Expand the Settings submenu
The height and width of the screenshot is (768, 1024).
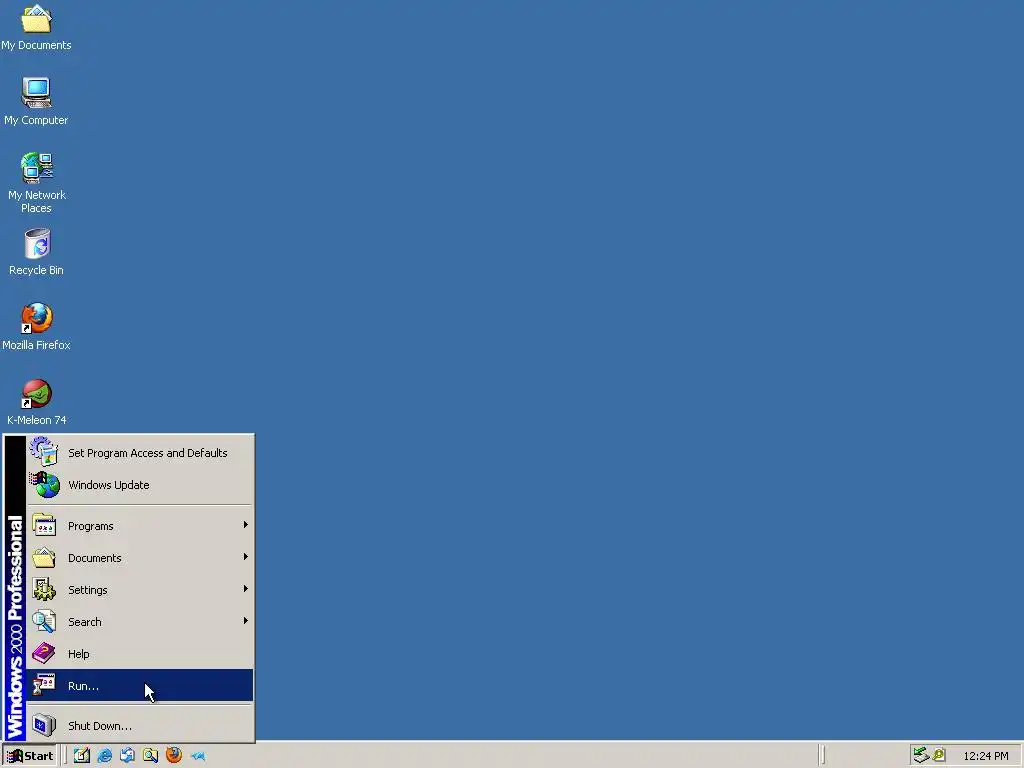(140, 590)
